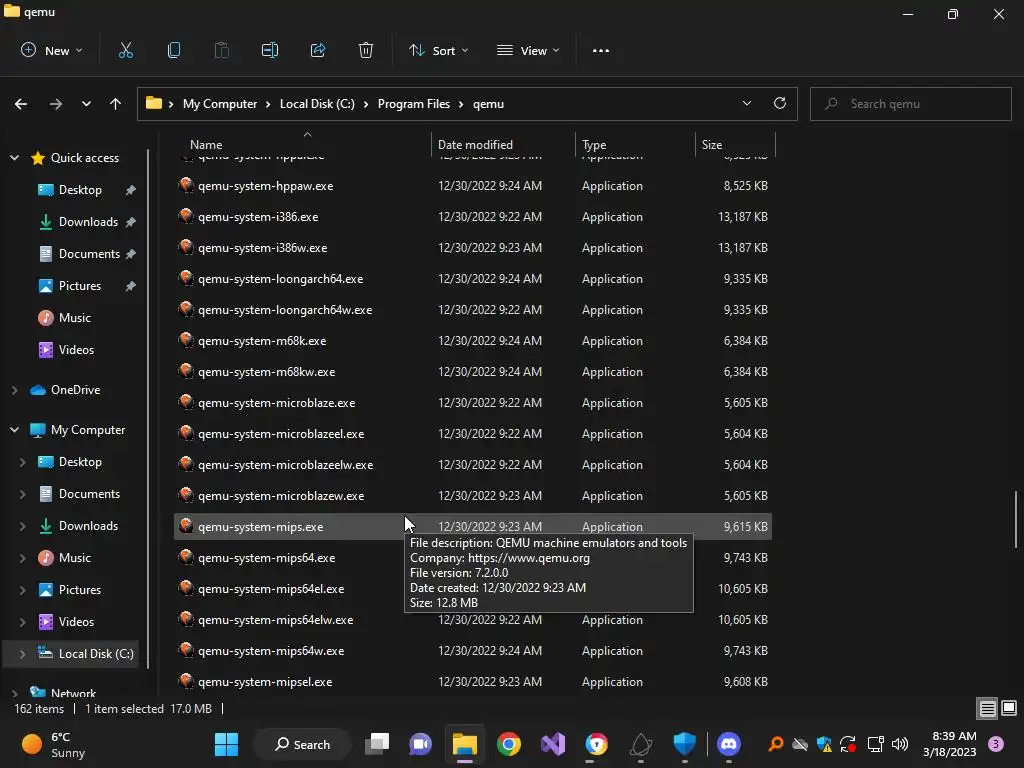
Task: Select qemu-system-mipsel.exe file
Action: pyautogui.click(x=473, y=682)
